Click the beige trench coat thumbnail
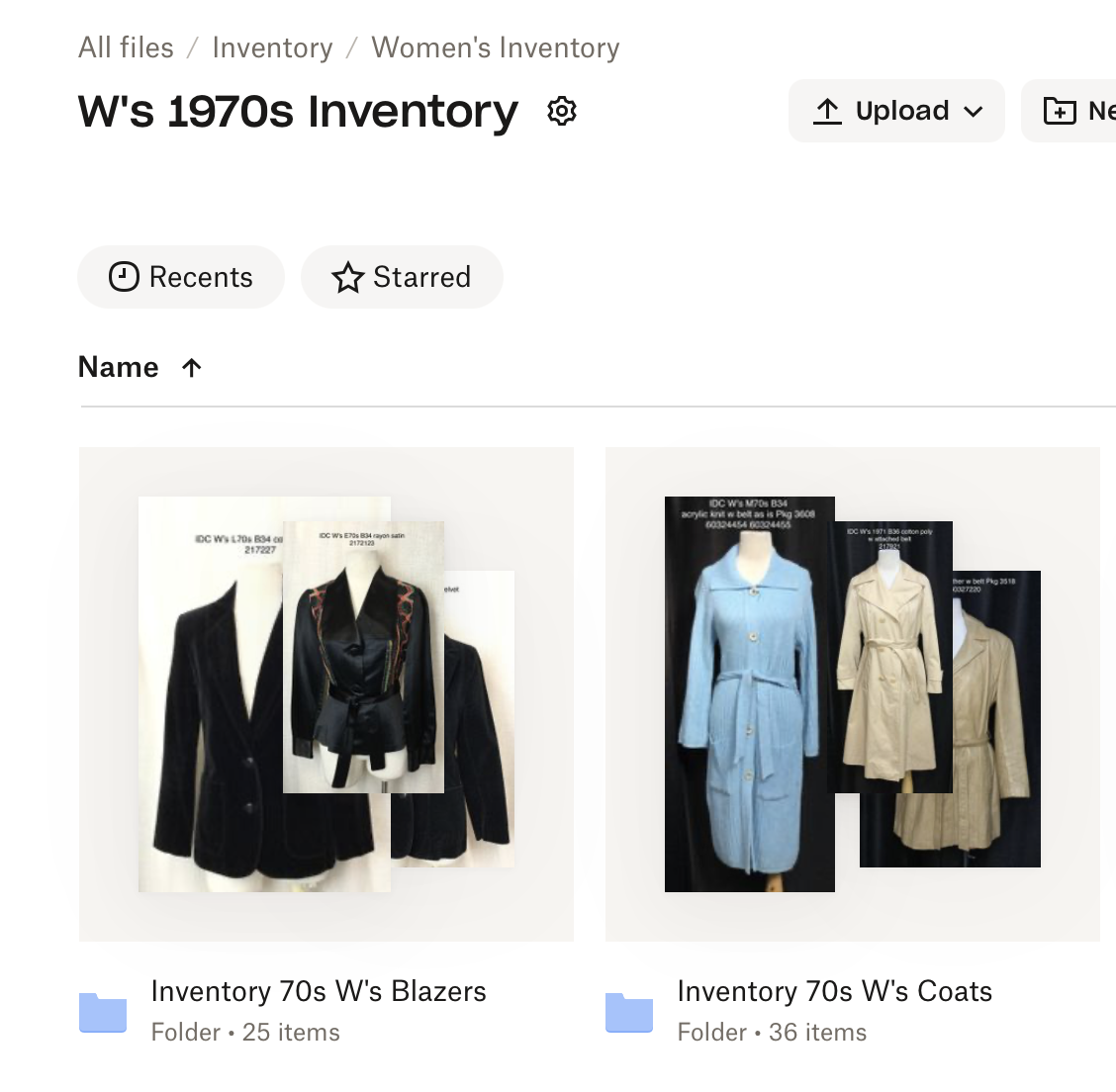This screenshot has height=1092, width=1116. click(890, 673)
